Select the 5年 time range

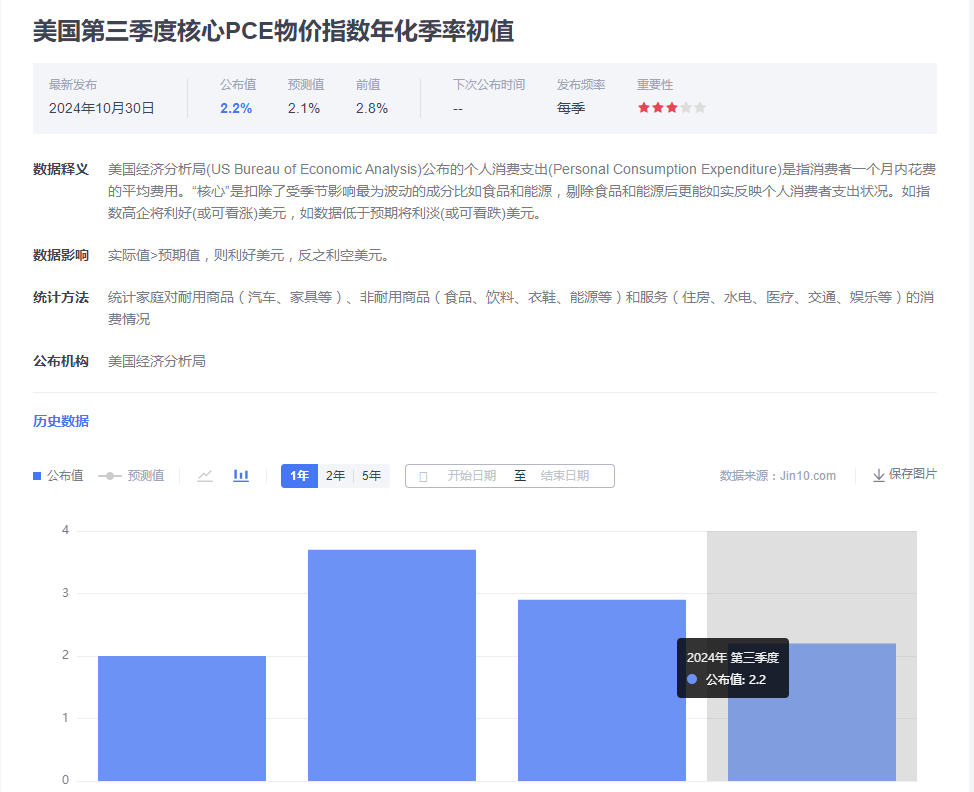(371, 476)
